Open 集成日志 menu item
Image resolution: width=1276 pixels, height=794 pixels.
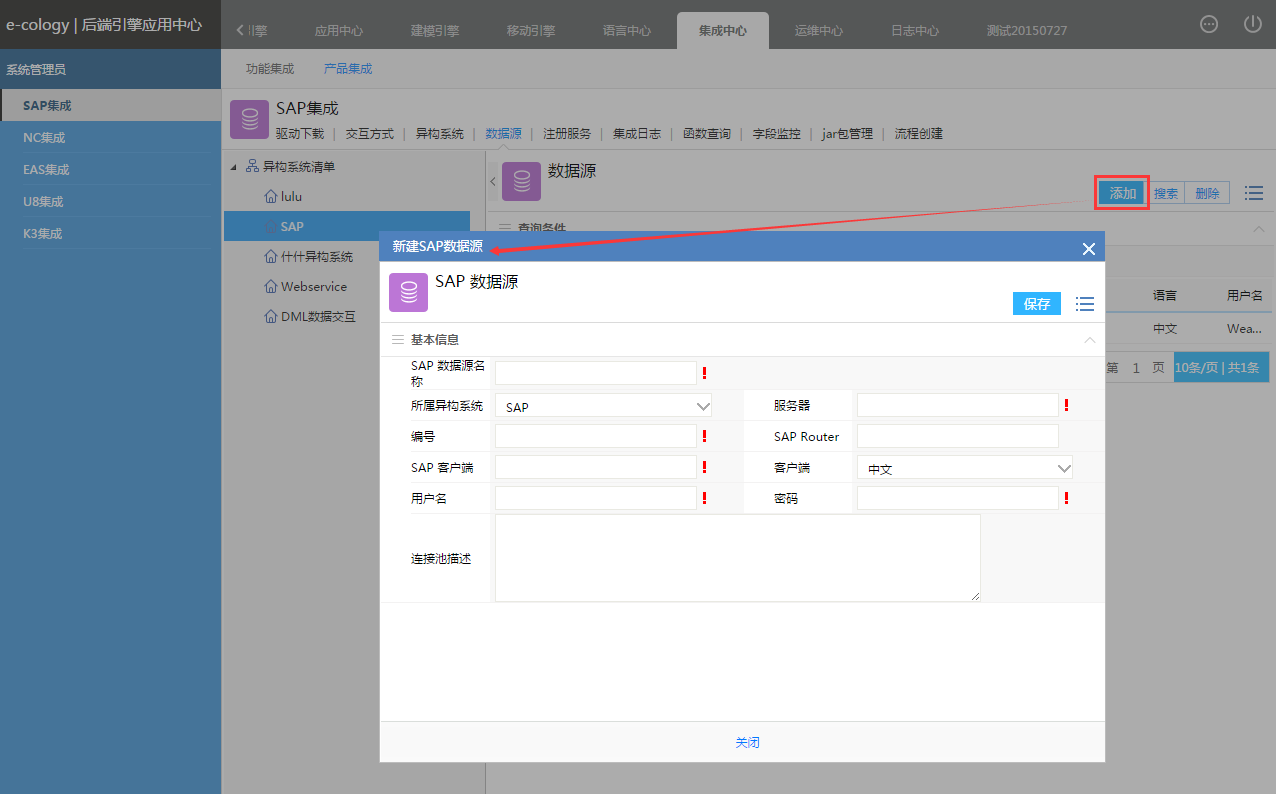[637, 134]
